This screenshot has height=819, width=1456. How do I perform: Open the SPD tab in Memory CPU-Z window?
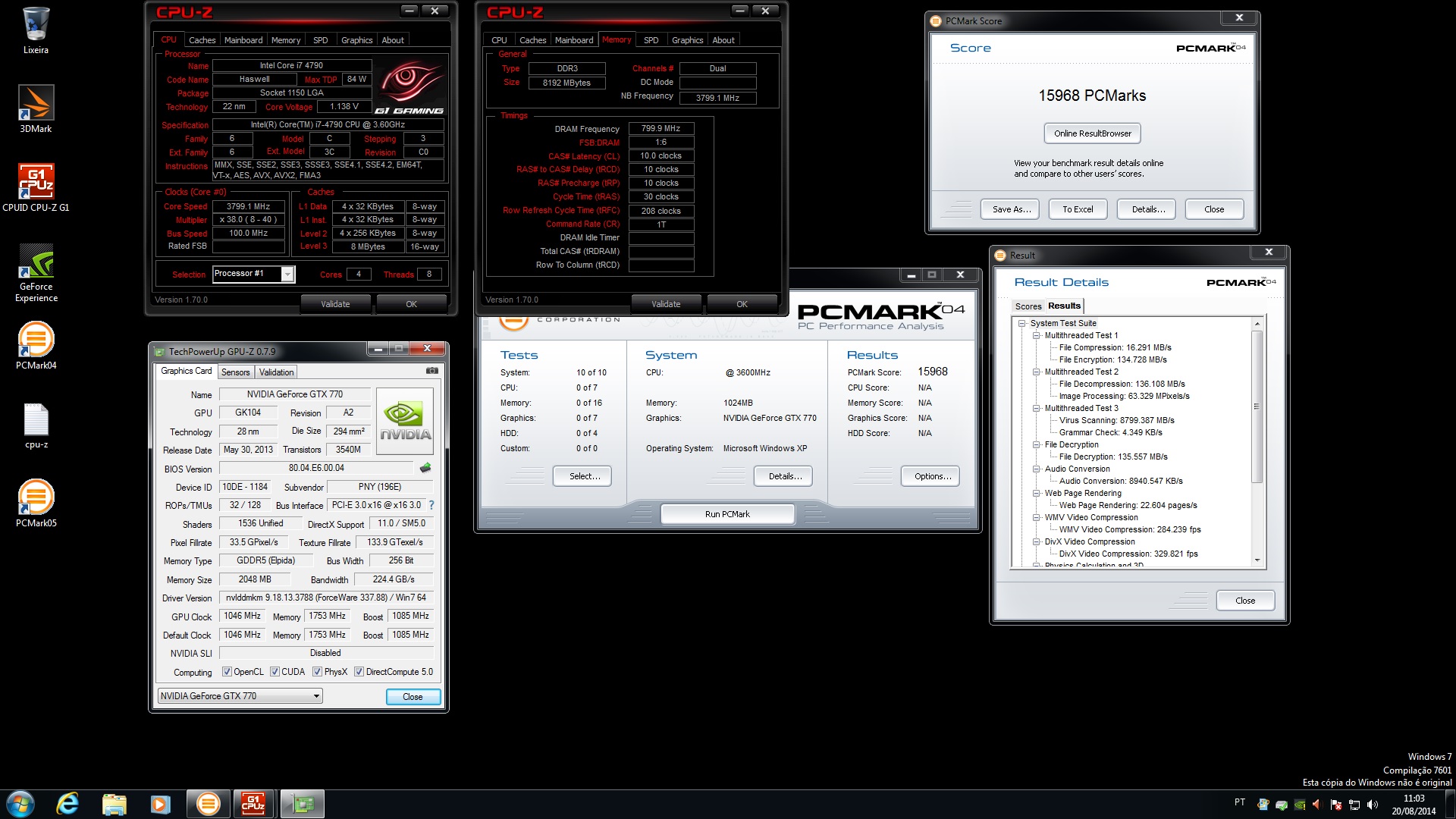click(651, 40)
